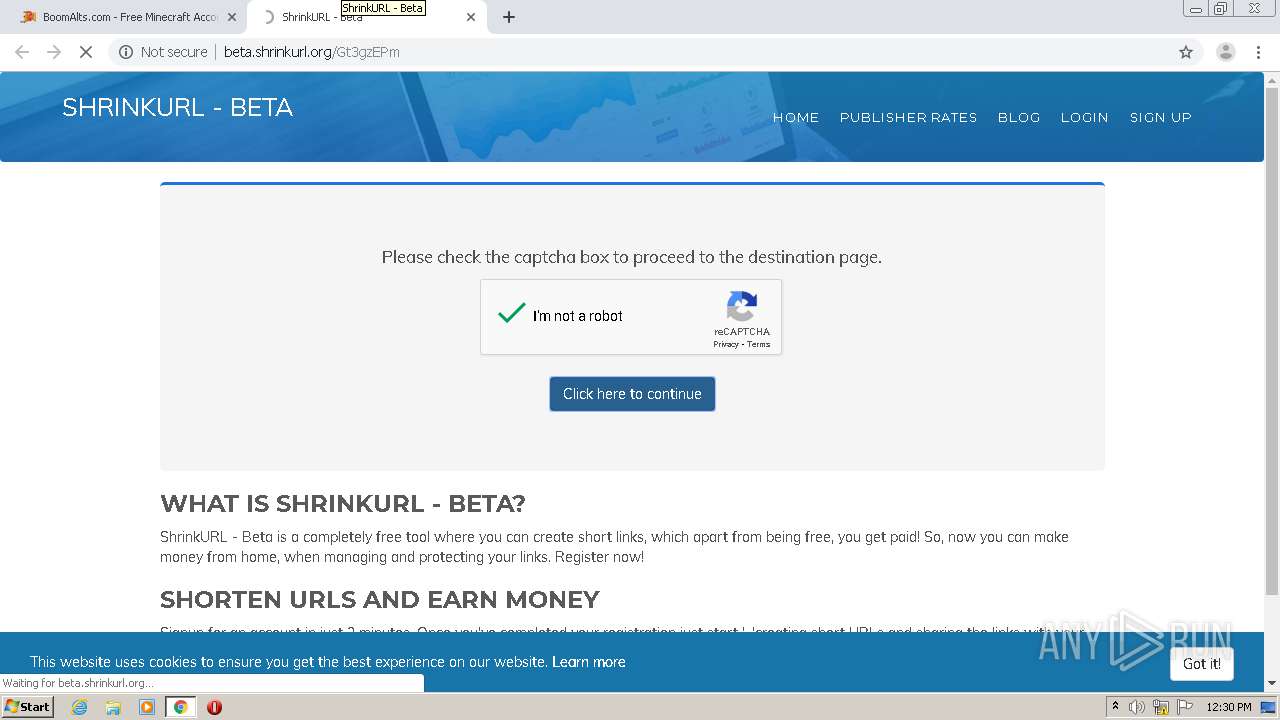1280x720 pixels.
Task: Select the Chrome taskbar icon
Action: click(x=181, y=707)
